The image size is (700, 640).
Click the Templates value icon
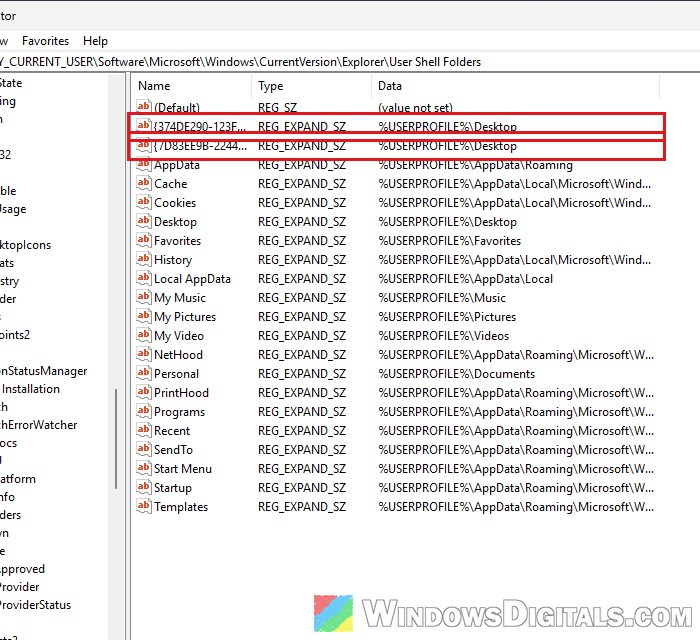143,506
